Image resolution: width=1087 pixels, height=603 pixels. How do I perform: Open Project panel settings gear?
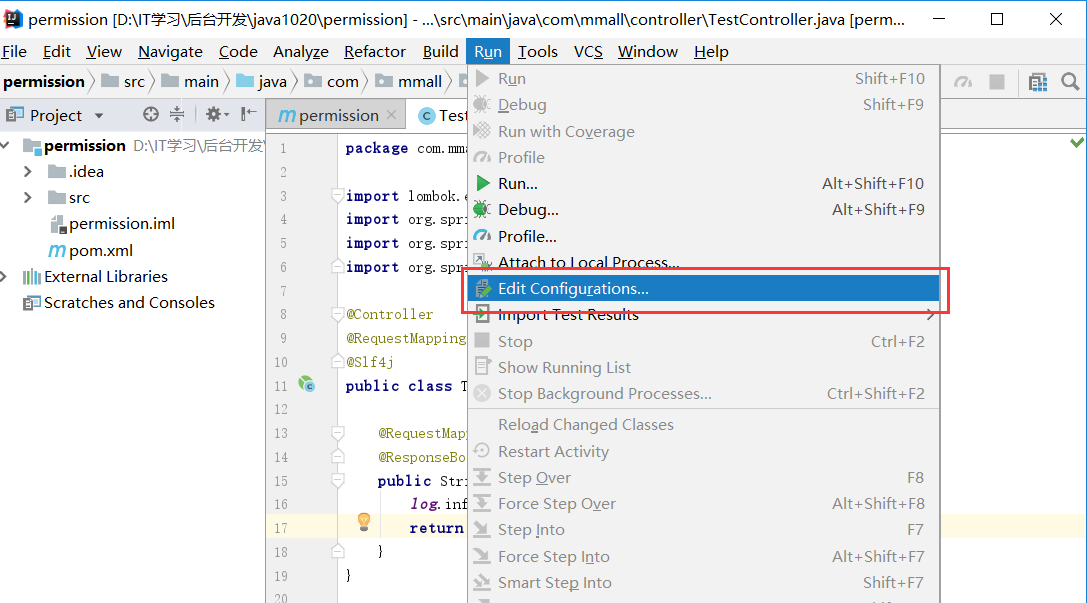(x=214, y=115)
